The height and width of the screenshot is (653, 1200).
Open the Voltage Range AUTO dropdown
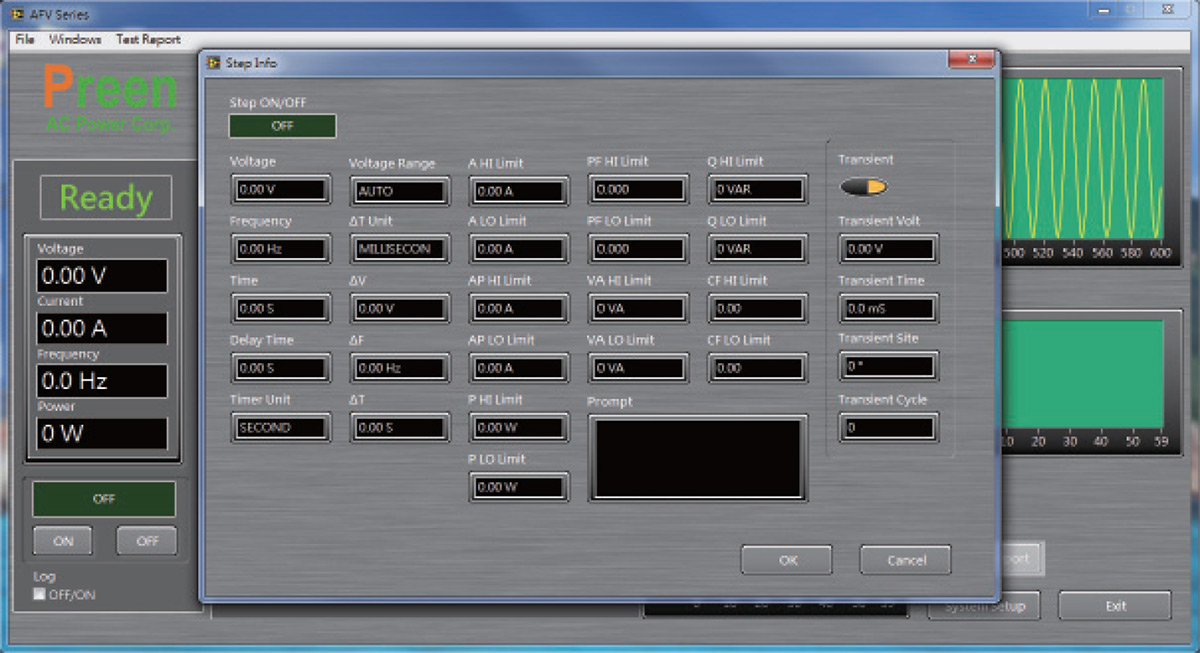point(399,190)
